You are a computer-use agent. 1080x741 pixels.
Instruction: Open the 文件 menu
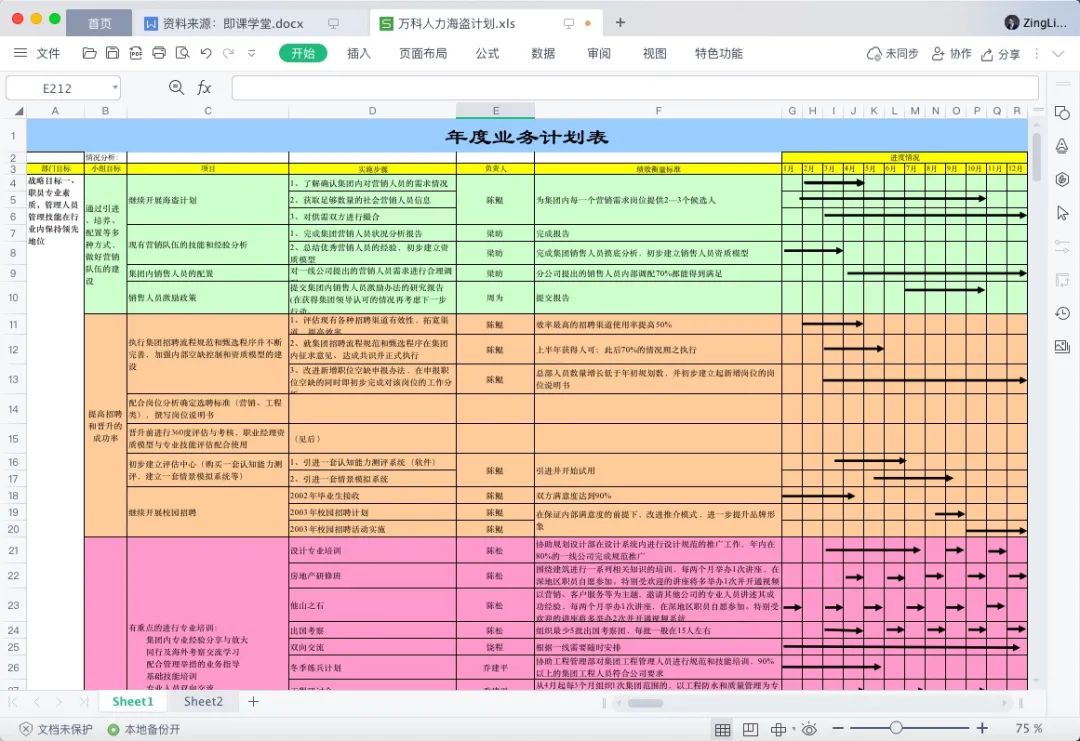point(48,53)
